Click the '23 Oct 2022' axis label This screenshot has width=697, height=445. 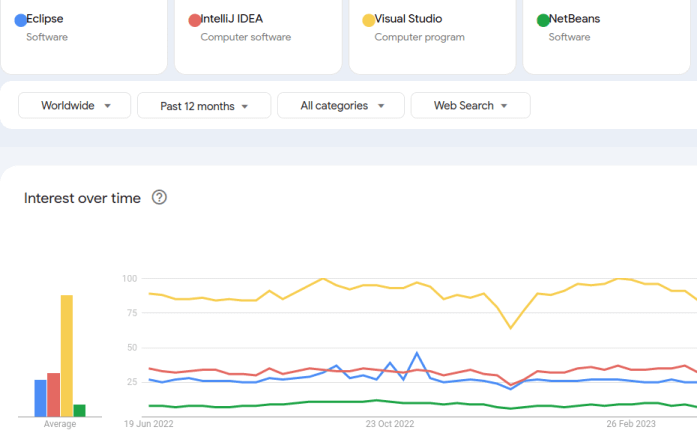pyautogui.click(x=390, y=424)
